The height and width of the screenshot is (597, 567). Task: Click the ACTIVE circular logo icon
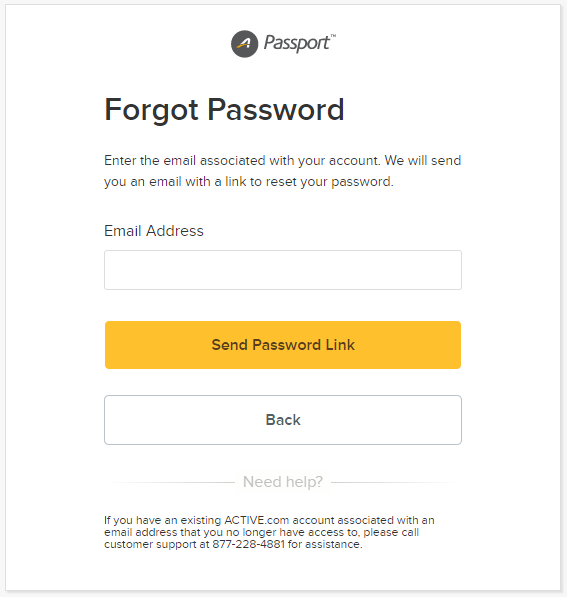[x=244, y=44]
